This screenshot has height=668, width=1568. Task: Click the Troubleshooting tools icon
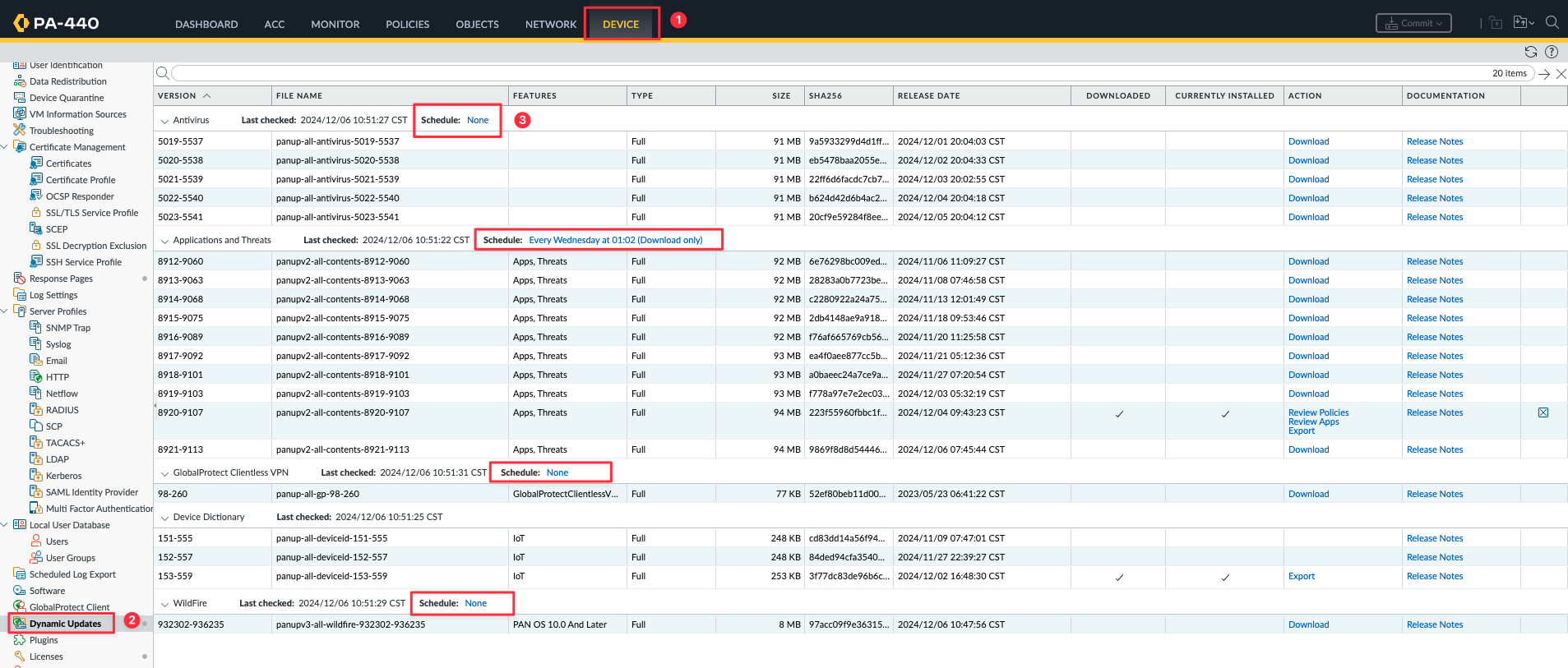coord(20,131)
